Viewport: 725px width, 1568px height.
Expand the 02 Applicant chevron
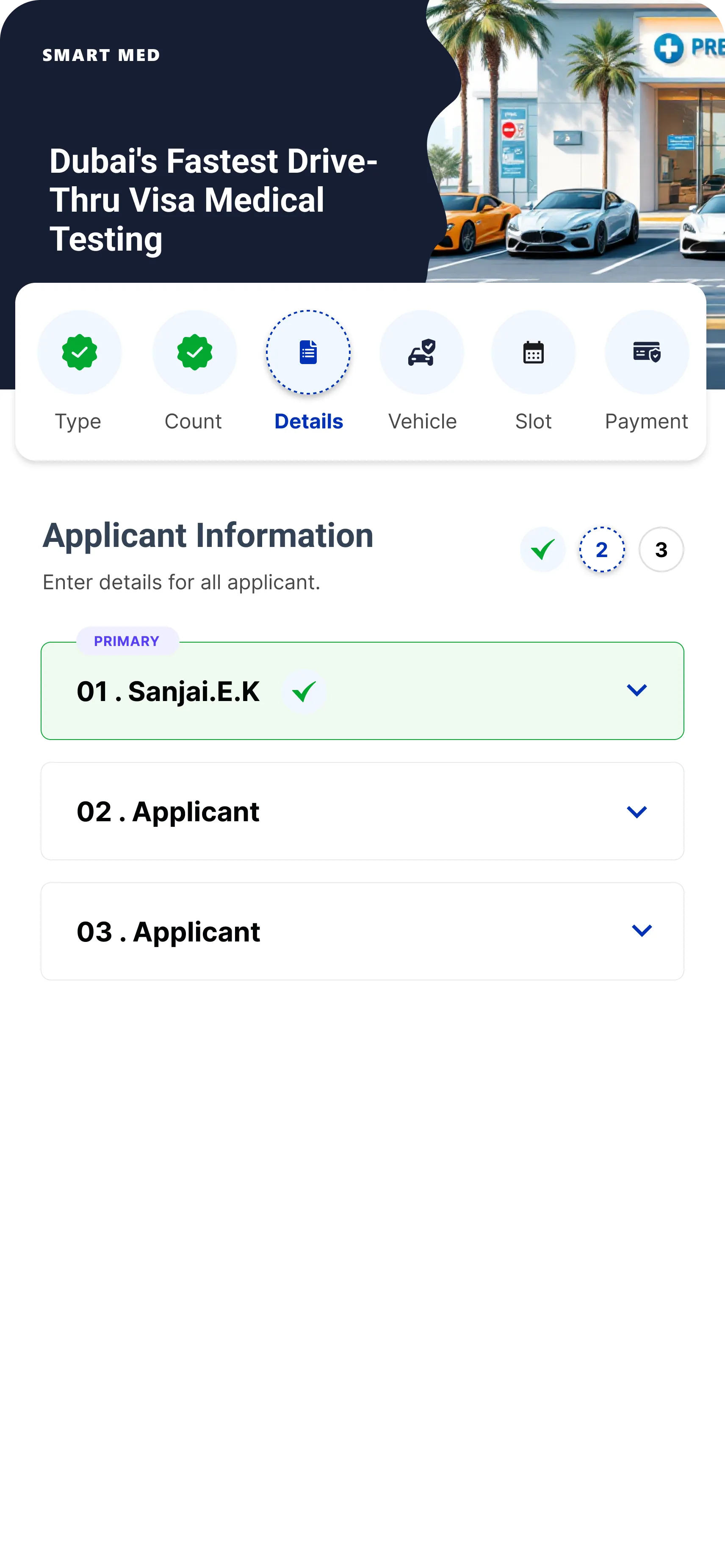pos(637,812)
